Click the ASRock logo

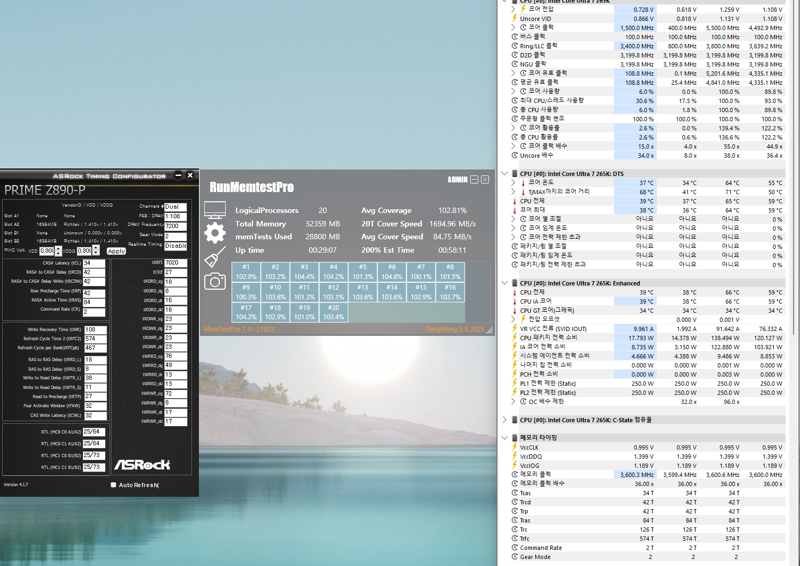click(142, 464)
